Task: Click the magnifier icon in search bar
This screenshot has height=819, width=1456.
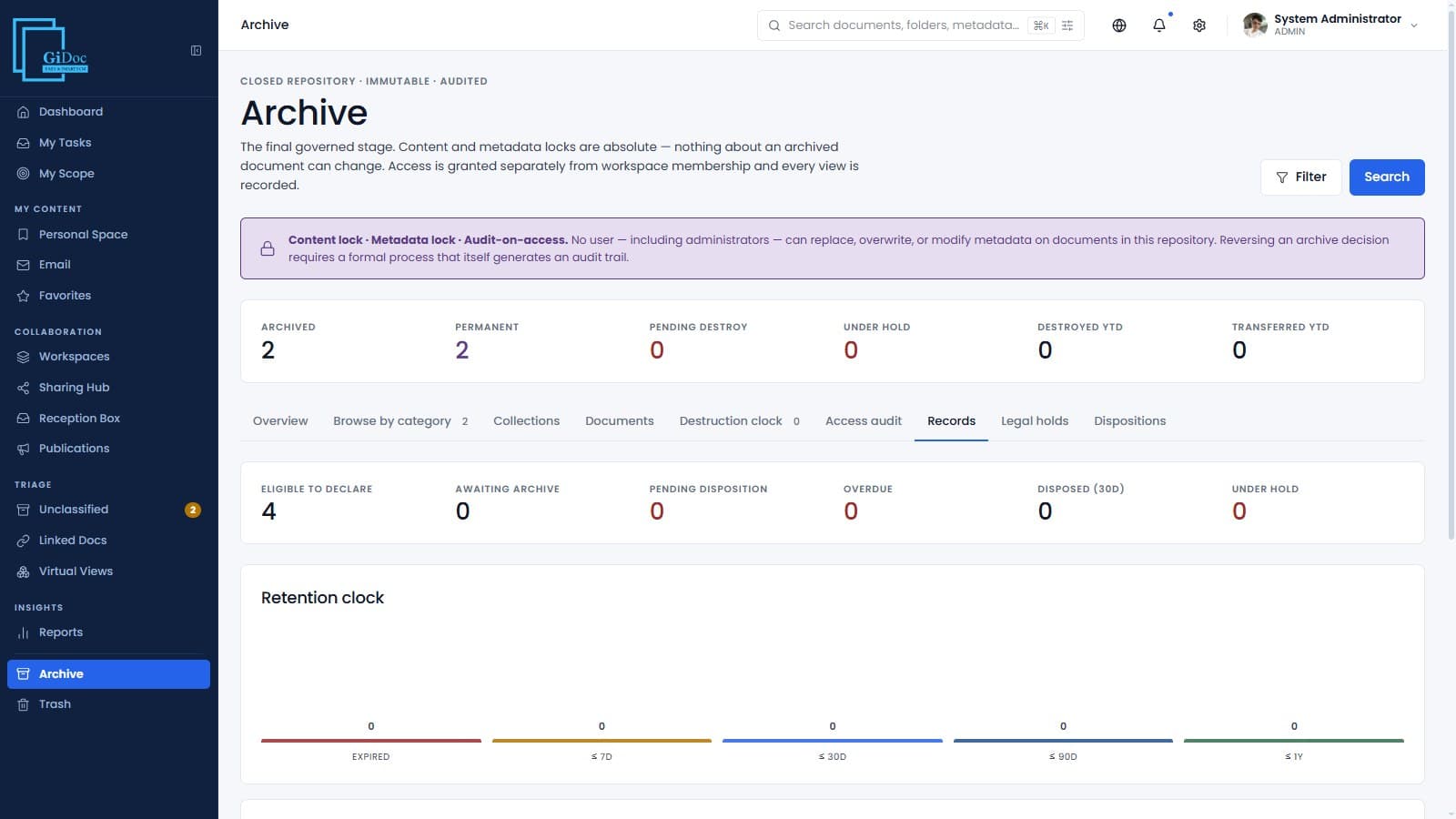Action: click(x=774, y=25)
